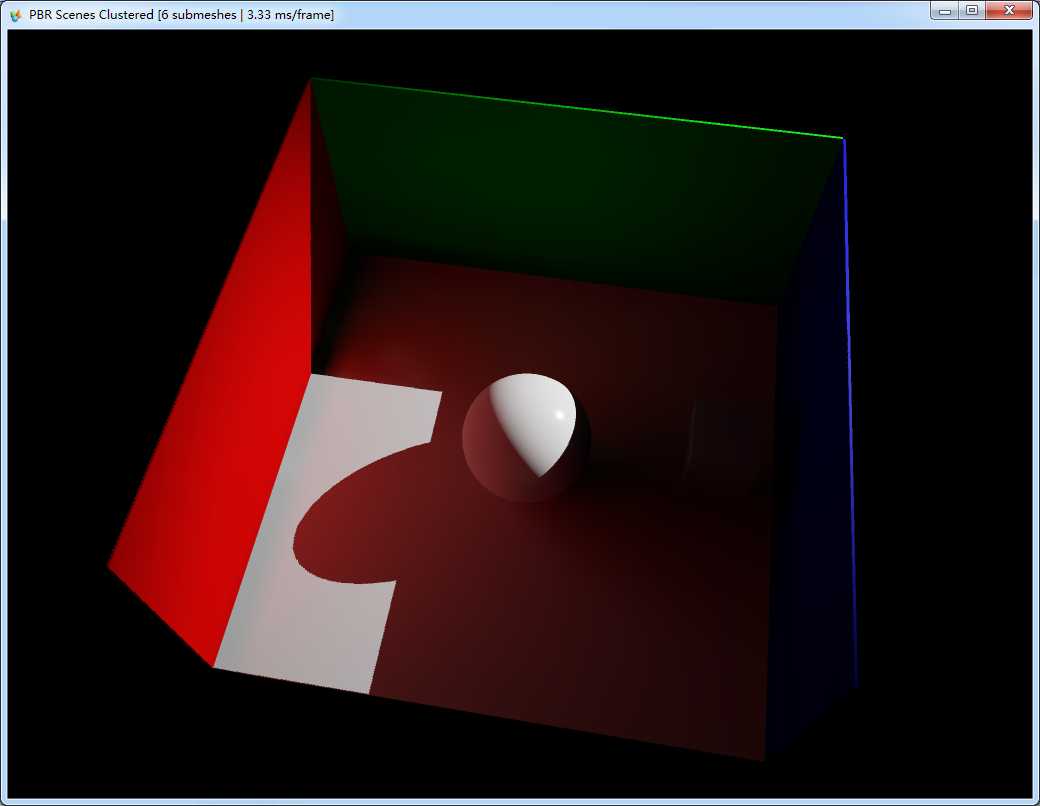Viewport: 1040px width, 806px height.
Task: Minimize the PBR Scenes Clustered window
Action: pos(945,11)
